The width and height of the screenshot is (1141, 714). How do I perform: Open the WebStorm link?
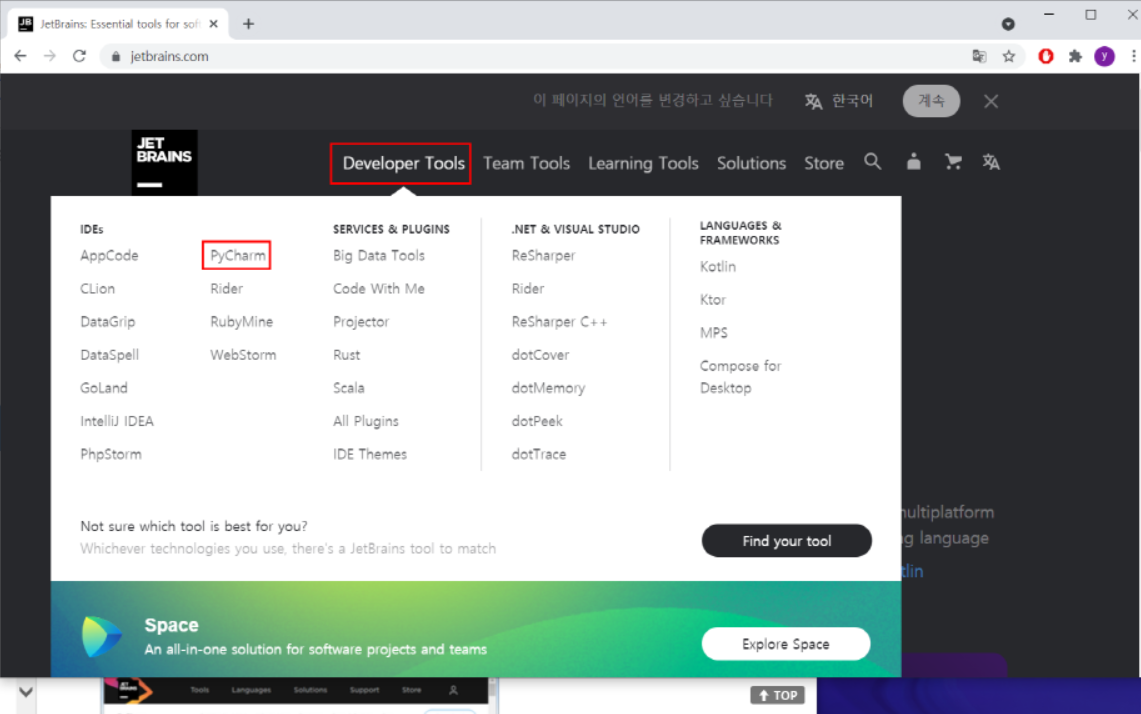[243, 355]
